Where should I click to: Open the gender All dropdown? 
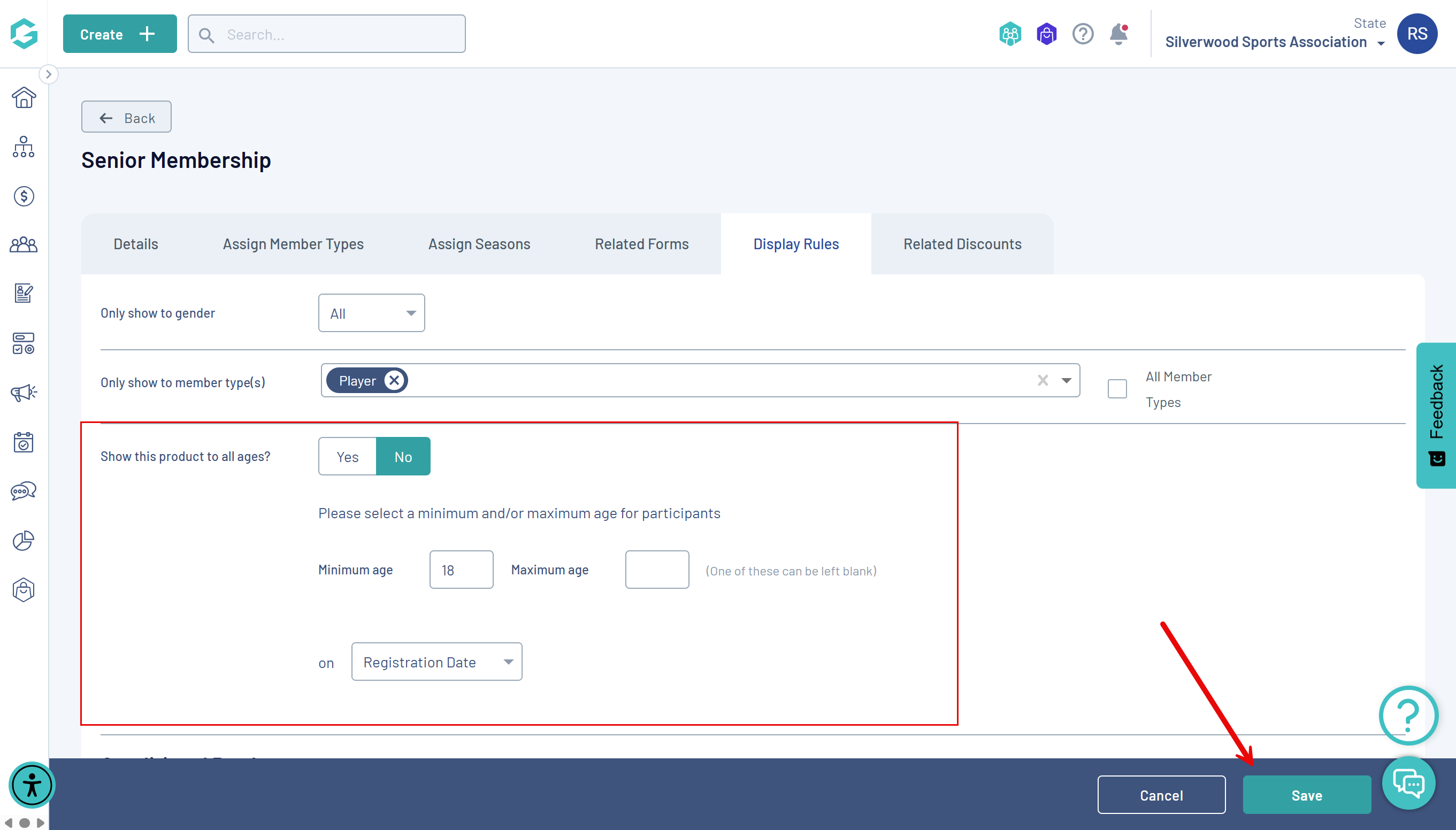(x=371, y=313)
